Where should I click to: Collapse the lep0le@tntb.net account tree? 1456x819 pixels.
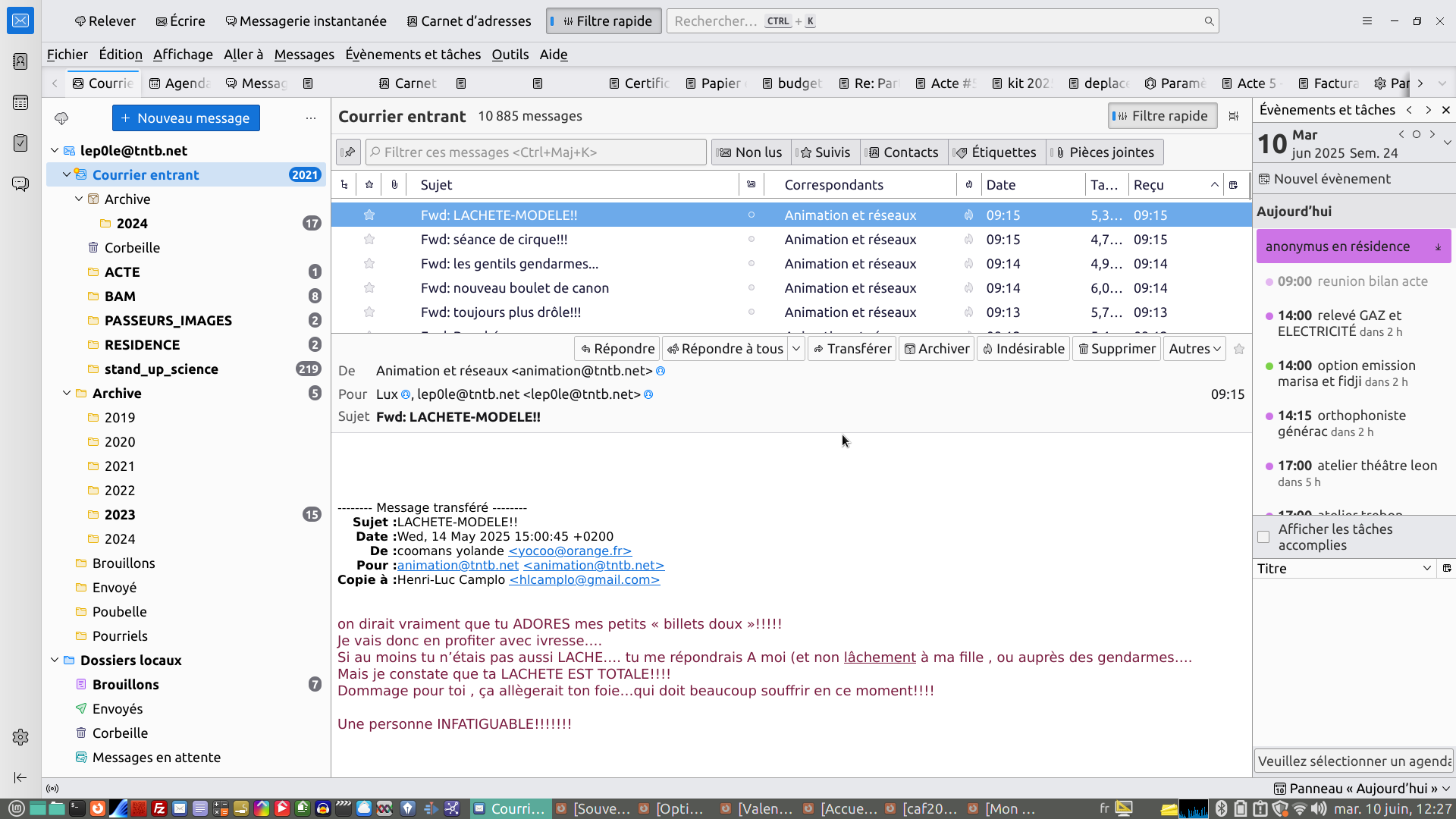[x=55, y=151]
